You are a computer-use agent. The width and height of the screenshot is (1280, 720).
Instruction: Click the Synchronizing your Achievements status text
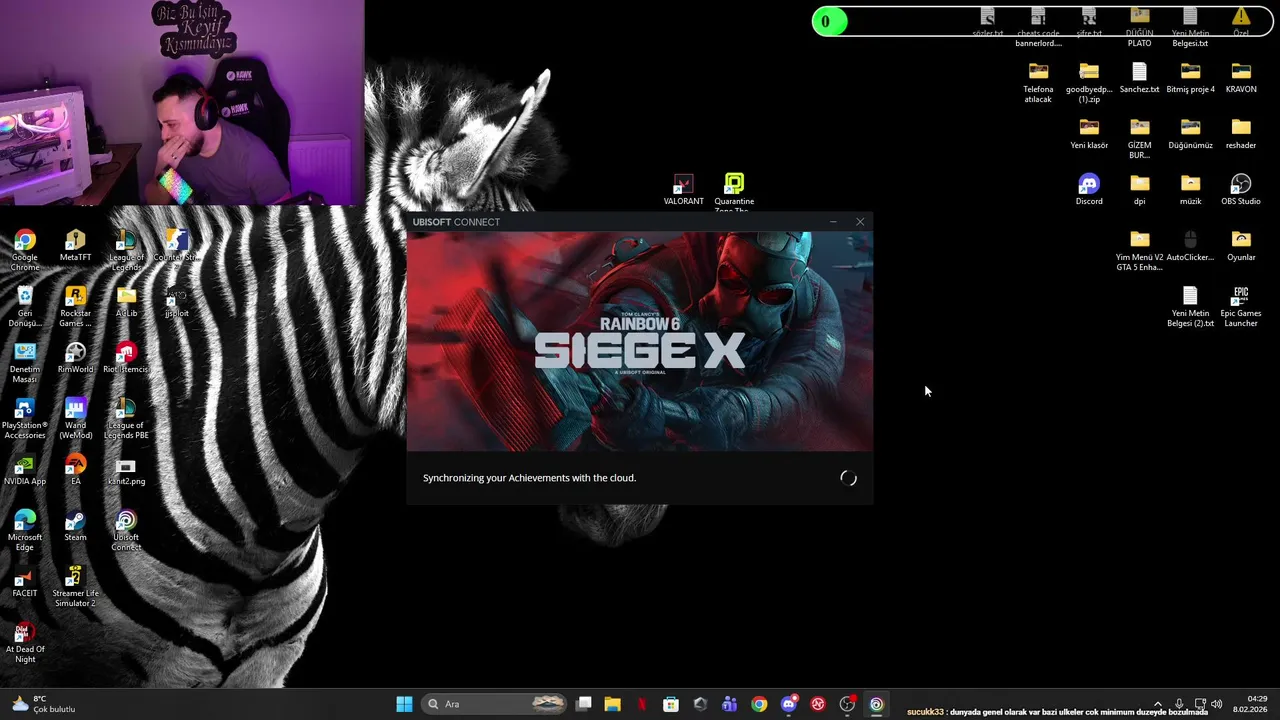(529, 478)
